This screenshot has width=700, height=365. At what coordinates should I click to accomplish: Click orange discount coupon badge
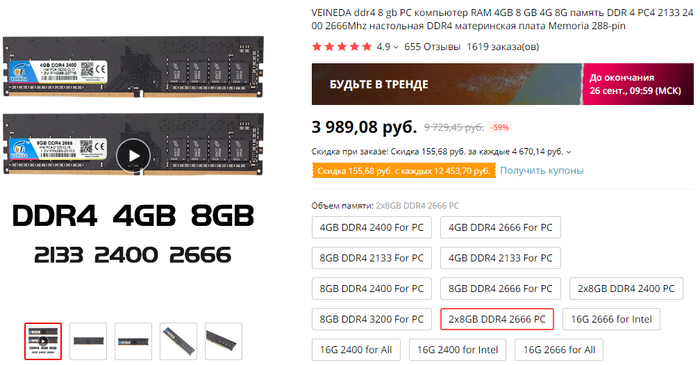(x=404, y=171)
